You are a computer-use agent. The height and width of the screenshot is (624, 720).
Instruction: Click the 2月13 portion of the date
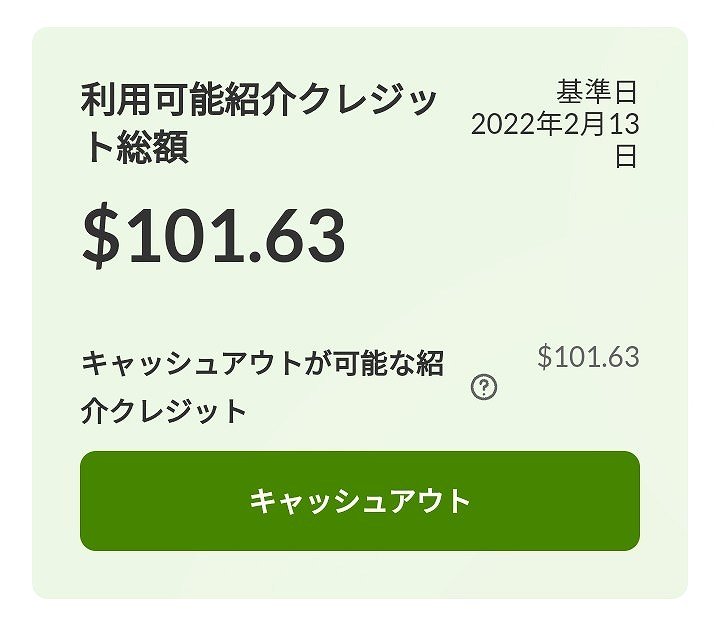pos(599,125)
